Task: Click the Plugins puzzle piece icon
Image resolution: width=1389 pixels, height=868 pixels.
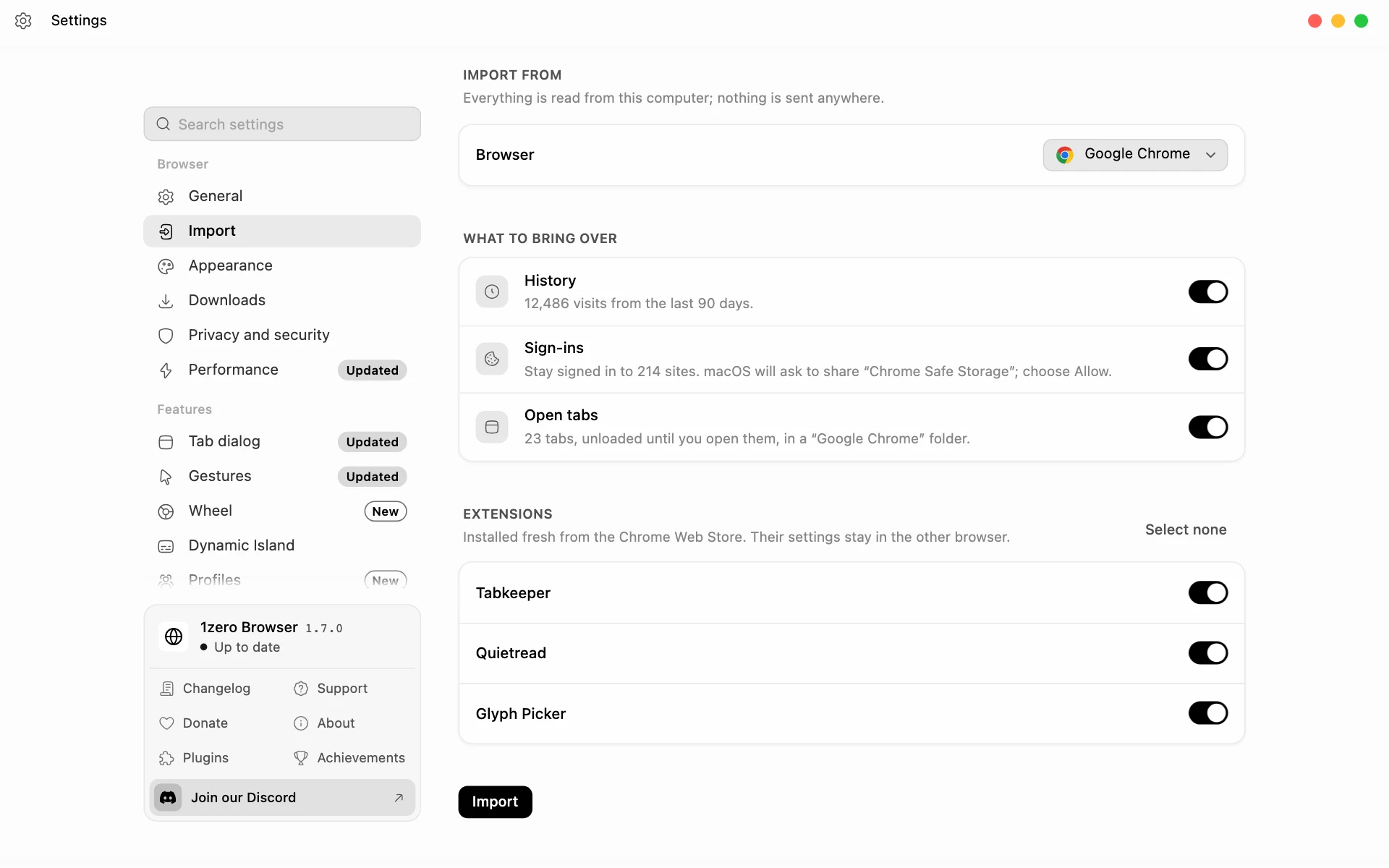Action: tap(166, 758)
